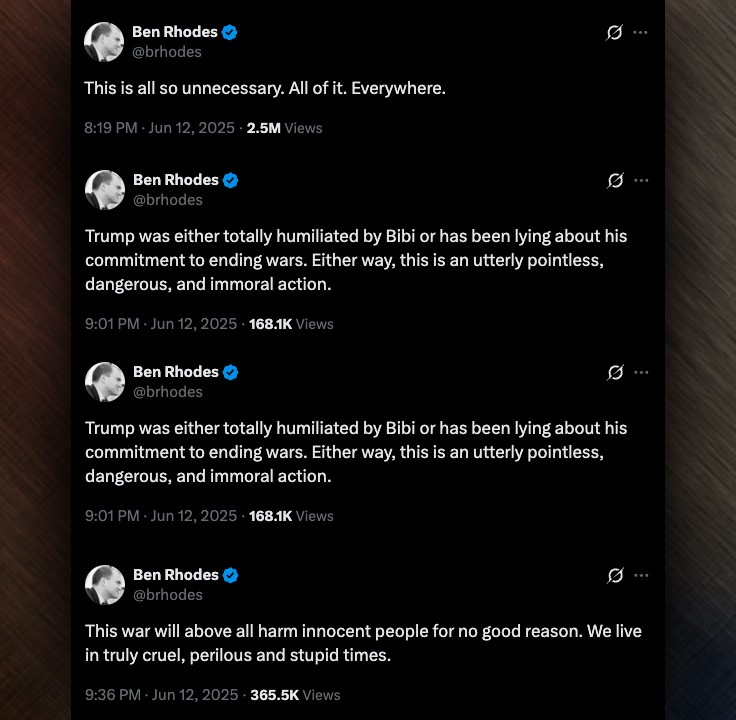Image resolution: width=736 pixels, height=720 pixels.
Task: Click the @brhodes handle on the 9:36 PM tweet
Action: [167, 595]
